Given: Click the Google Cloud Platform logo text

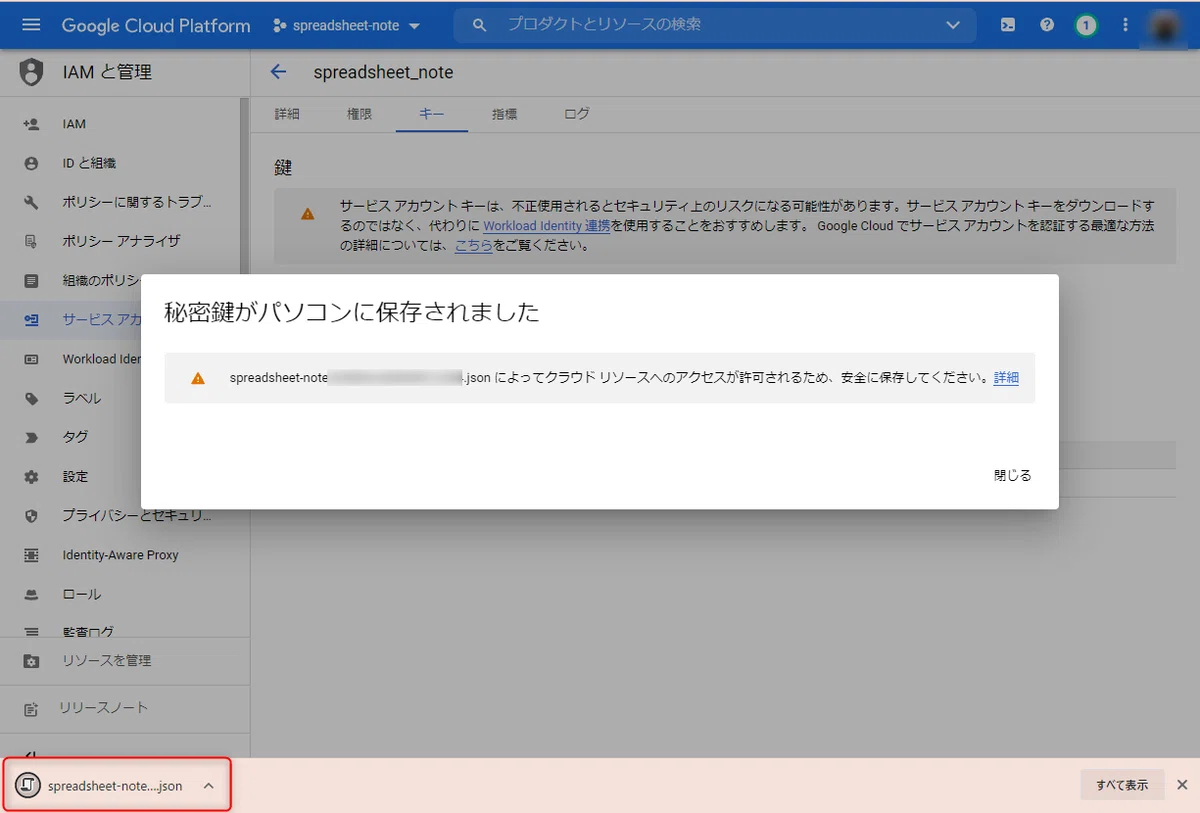Looking at the screenshot, I should pyautogui.click(x=156, y=25).
